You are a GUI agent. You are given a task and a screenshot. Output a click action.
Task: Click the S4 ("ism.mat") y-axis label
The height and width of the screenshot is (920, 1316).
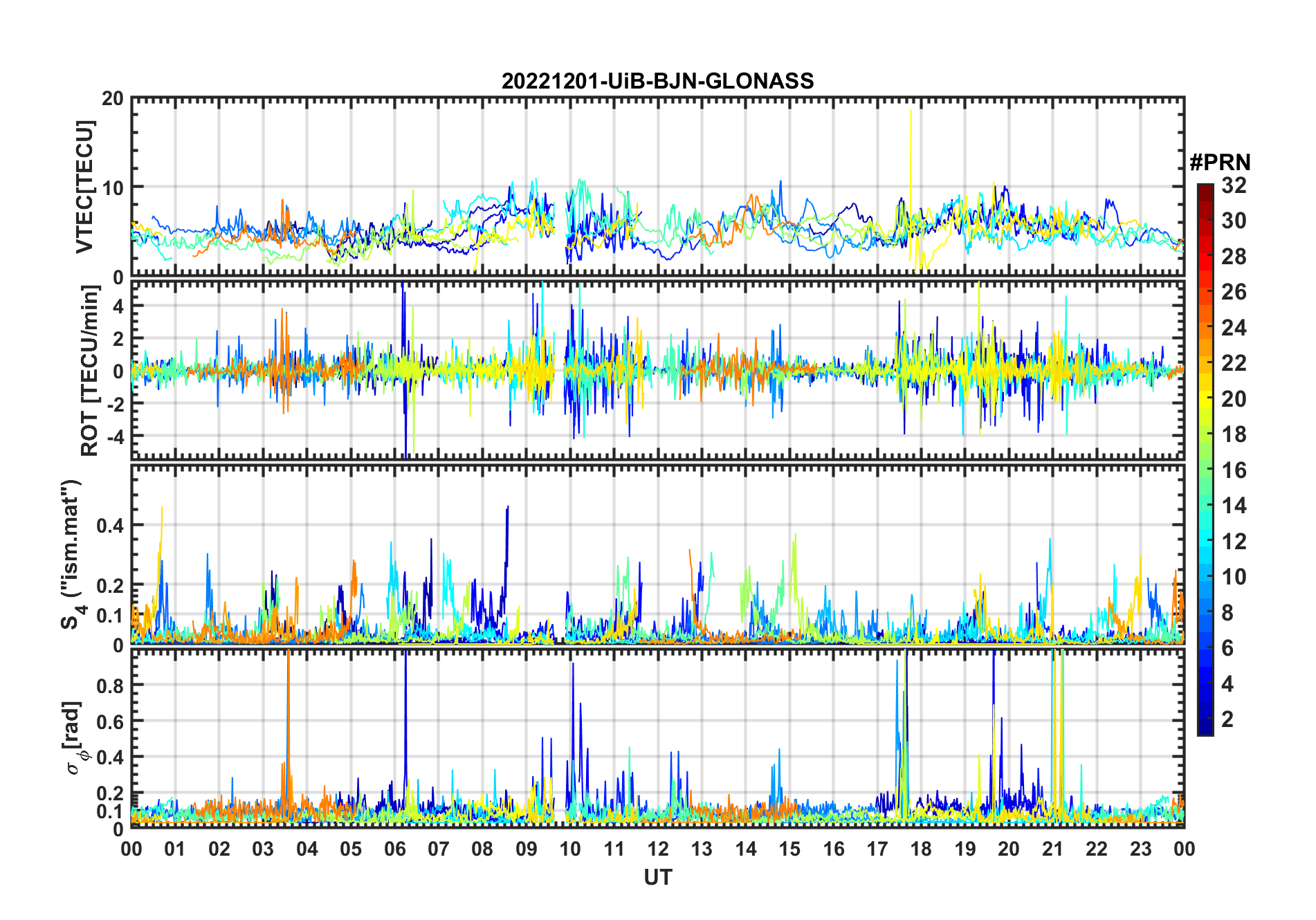click(x=72, y=554)
